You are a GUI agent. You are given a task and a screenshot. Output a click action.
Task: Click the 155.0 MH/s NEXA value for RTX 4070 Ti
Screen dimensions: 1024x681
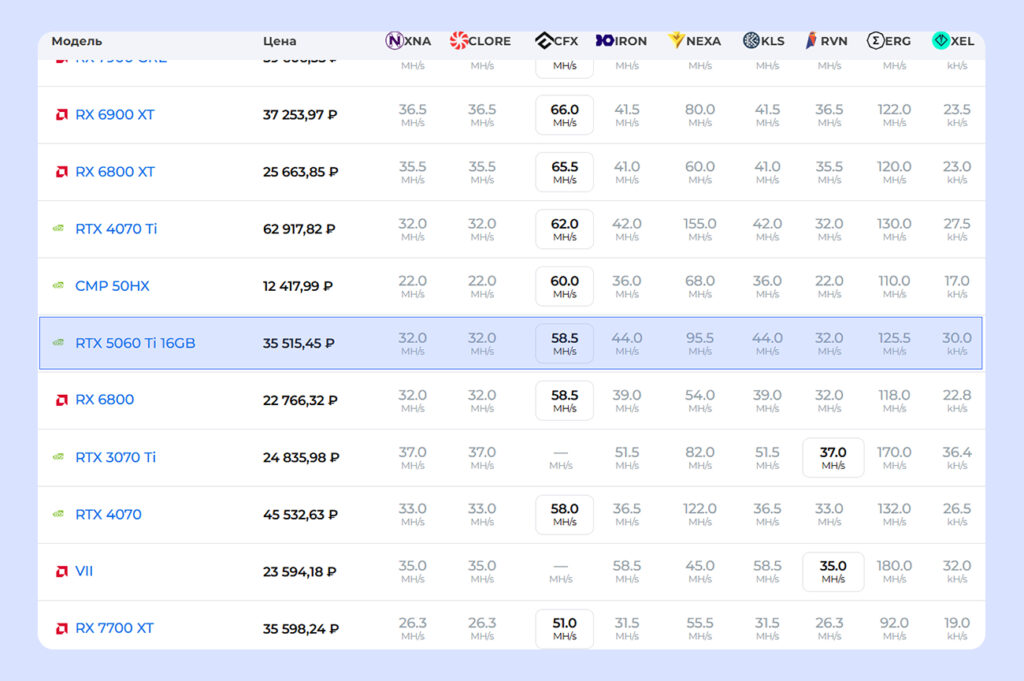pos(700,229)
